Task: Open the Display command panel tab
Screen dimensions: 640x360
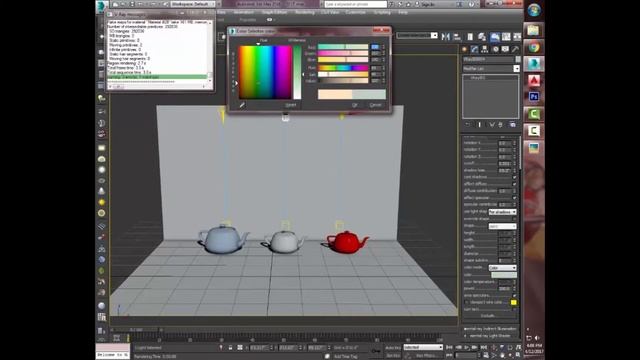Action: 505,49
